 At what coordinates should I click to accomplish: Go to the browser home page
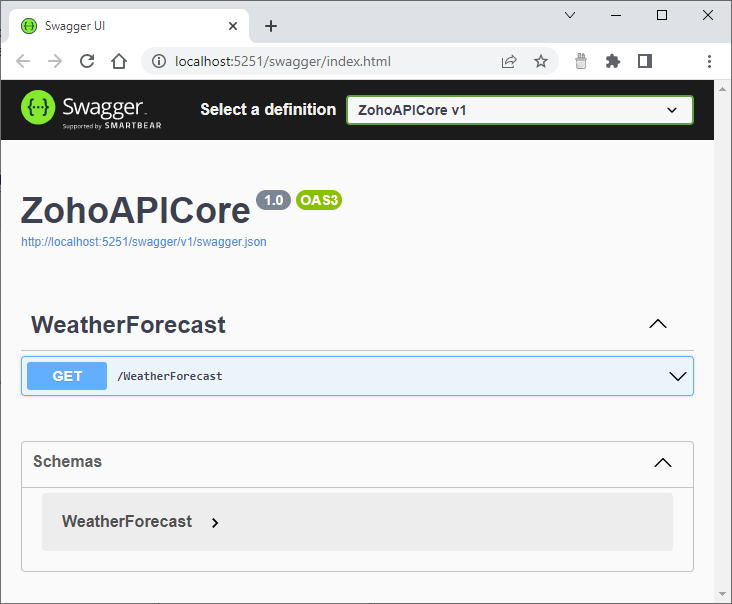[119, 61]
